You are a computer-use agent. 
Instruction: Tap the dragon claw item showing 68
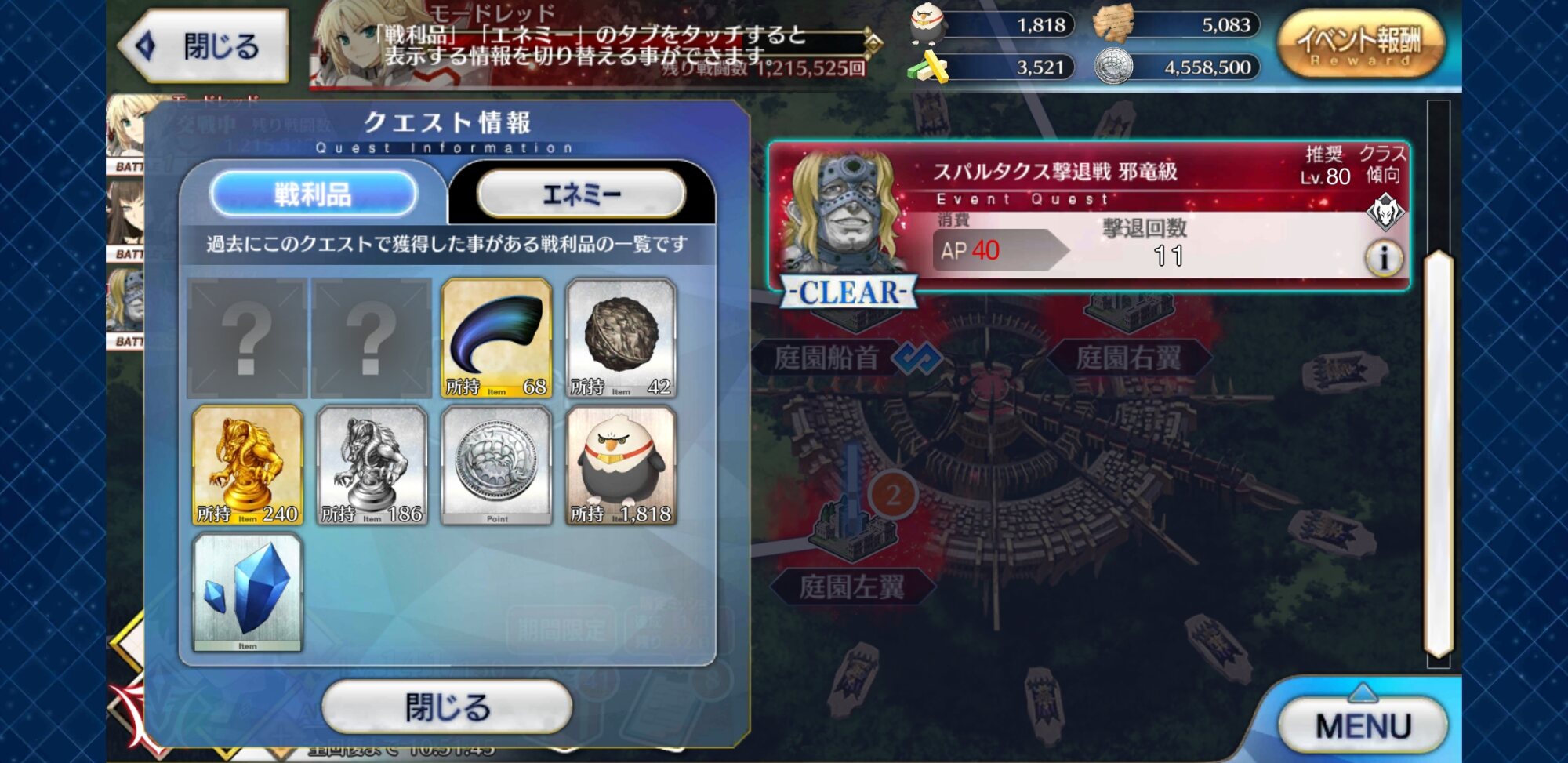click(496, 339)
